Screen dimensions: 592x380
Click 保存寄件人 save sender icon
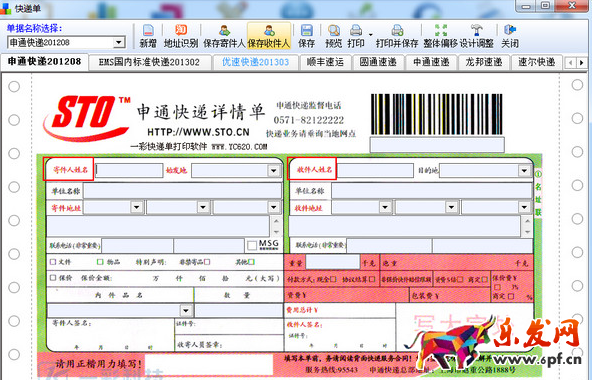click(225, 30)
